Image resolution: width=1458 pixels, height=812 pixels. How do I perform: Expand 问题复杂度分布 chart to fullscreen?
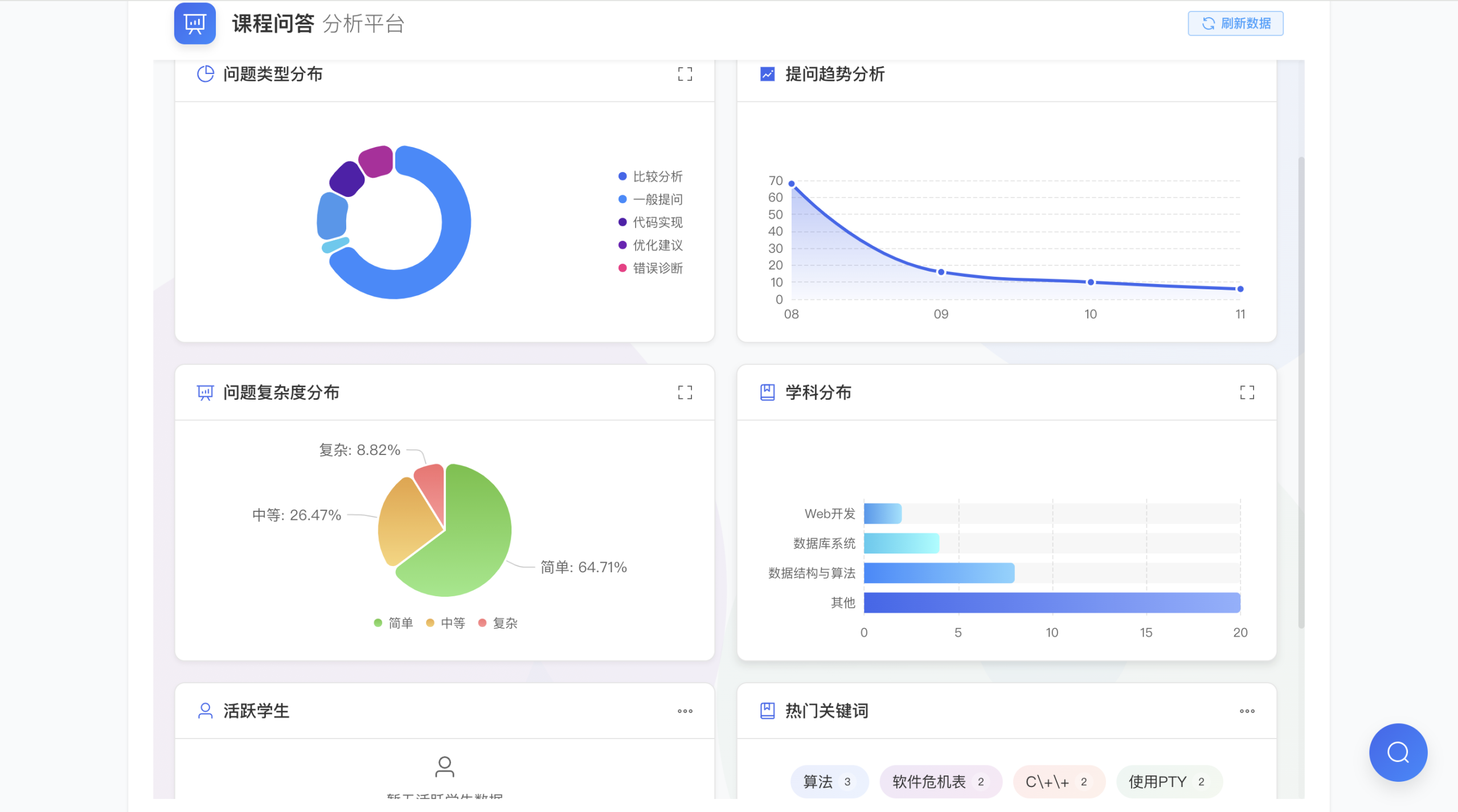(685, 392)
